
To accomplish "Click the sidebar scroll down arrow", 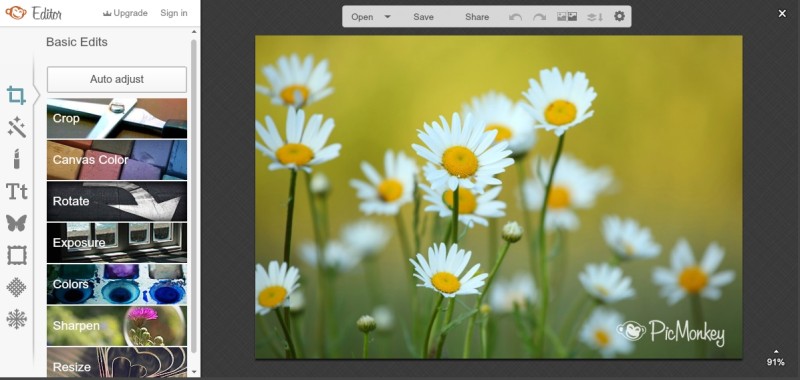I will [193, 372].
